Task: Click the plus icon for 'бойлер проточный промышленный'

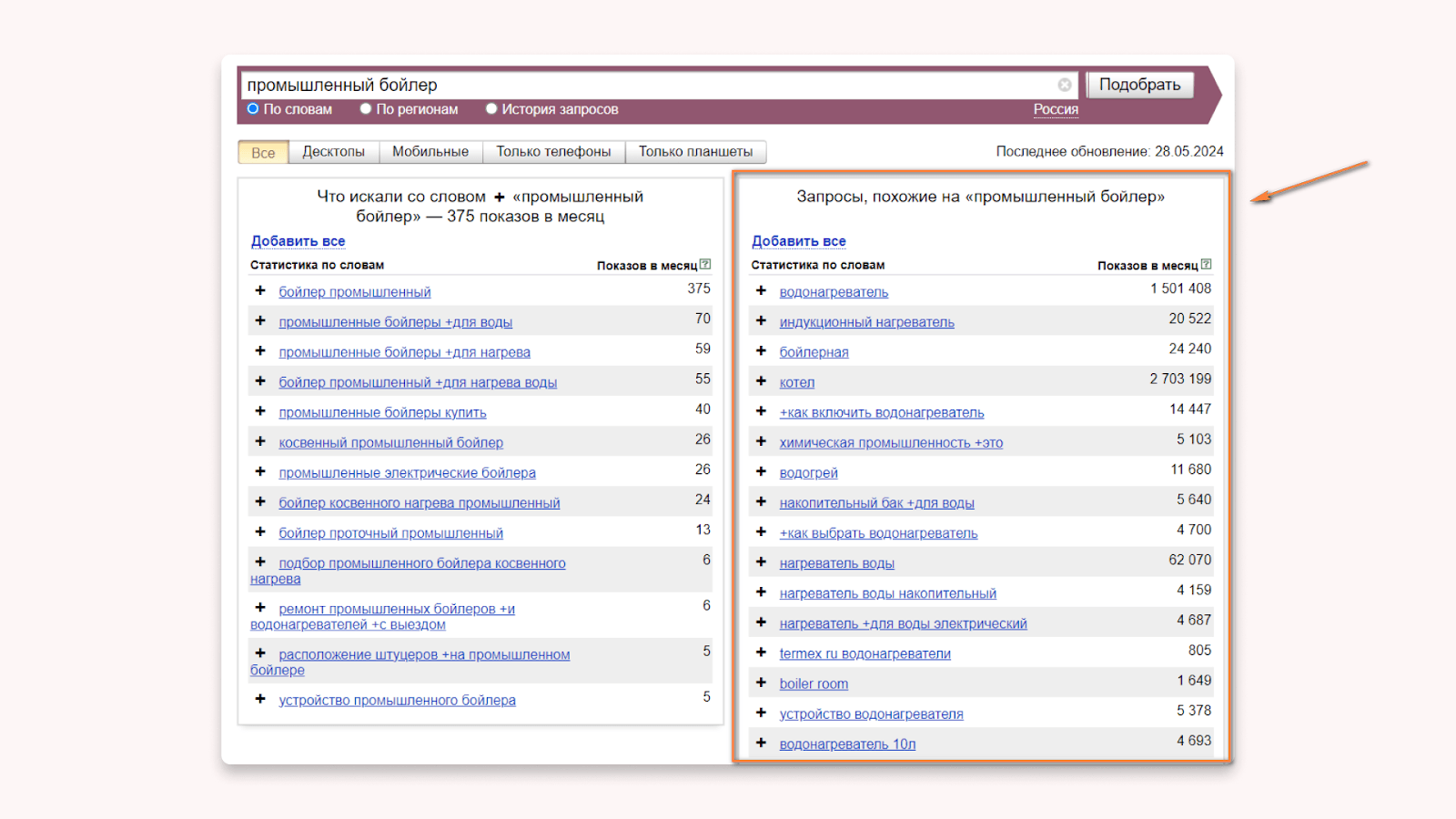Action: point(260,531)
